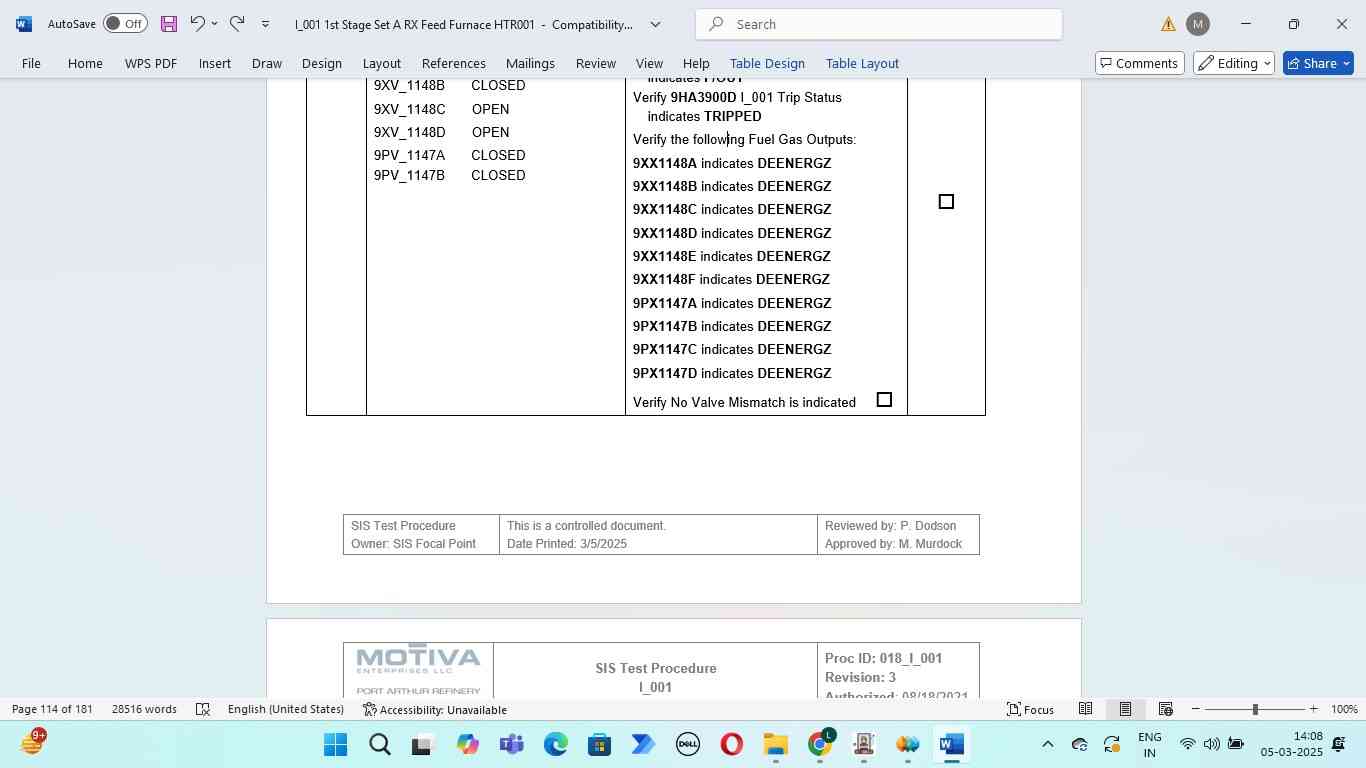
Task: Open the Table Design tab
Action: (x=767, y=63)
